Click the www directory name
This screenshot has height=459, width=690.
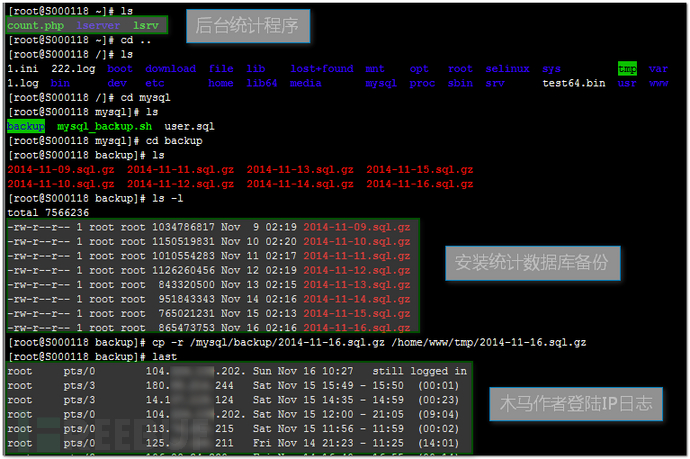[x=658, y=83]
